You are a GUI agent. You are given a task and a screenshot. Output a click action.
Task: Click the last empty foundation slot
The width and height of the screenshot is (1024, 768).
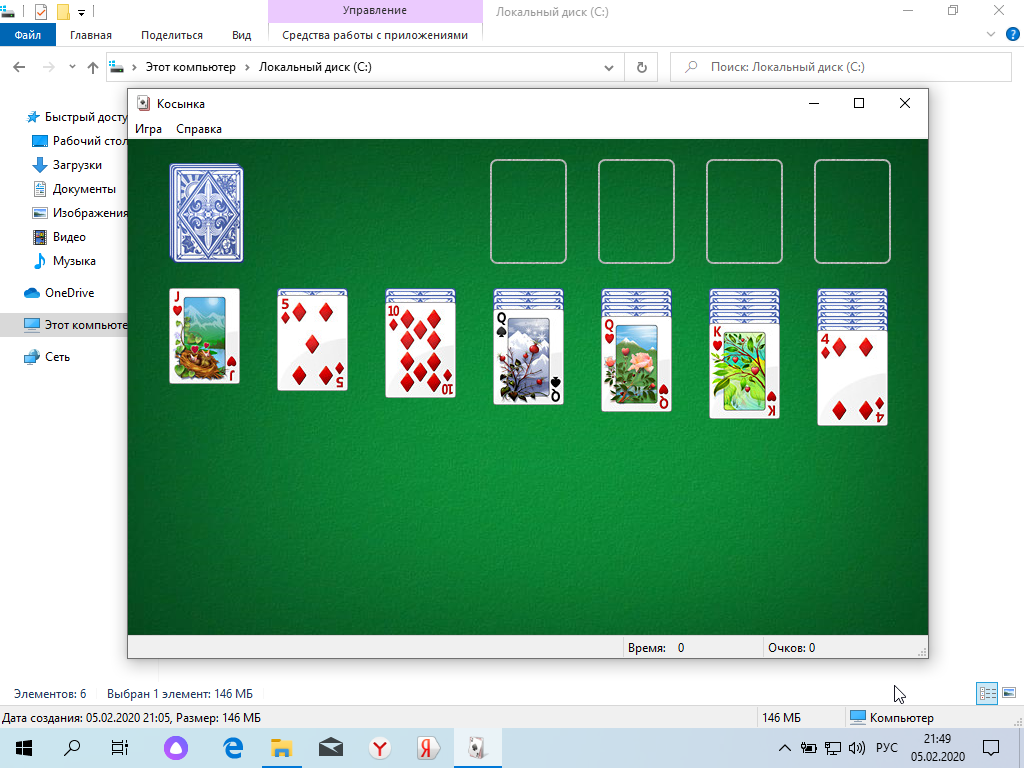coord(852,212)
